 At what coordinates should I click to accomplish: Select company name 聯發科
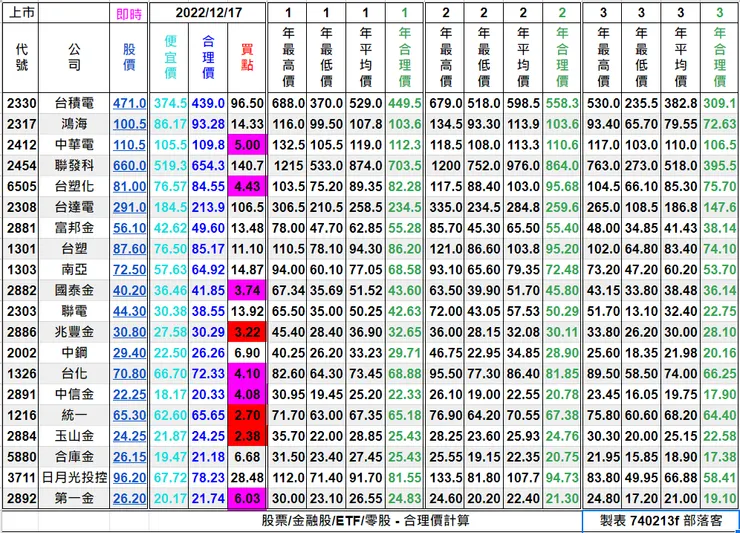click(74, 166)
